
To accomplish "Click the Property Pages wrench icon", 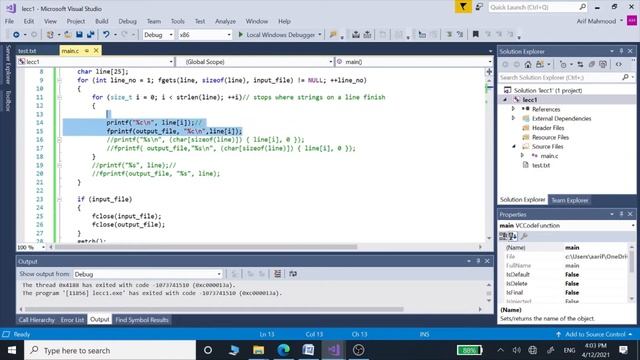I will click(524, 236).
